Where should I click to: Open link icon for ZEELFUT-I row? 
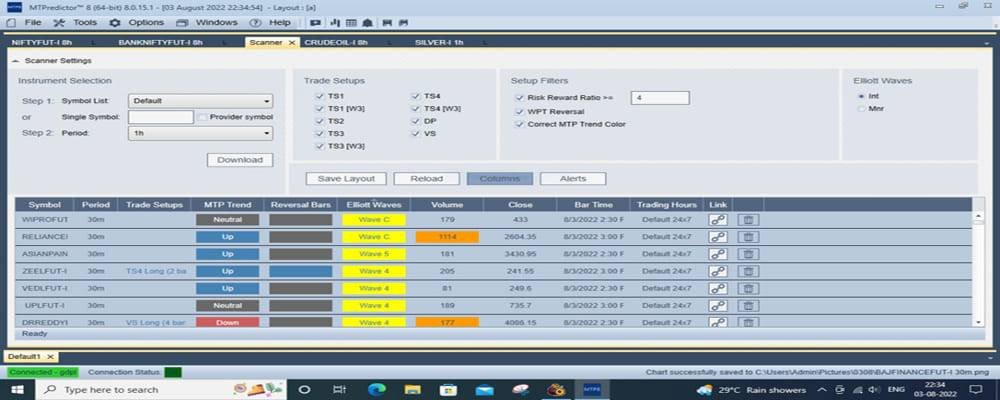point(719,271)
